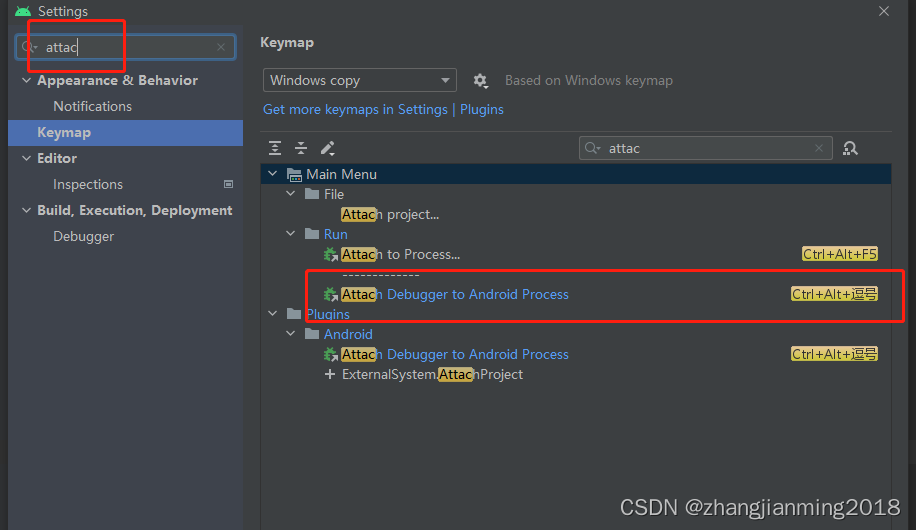This screenshot has width=916, height=530.
Task: Click the Android Studio logo in title bar
Action: (x=23, y=11)
